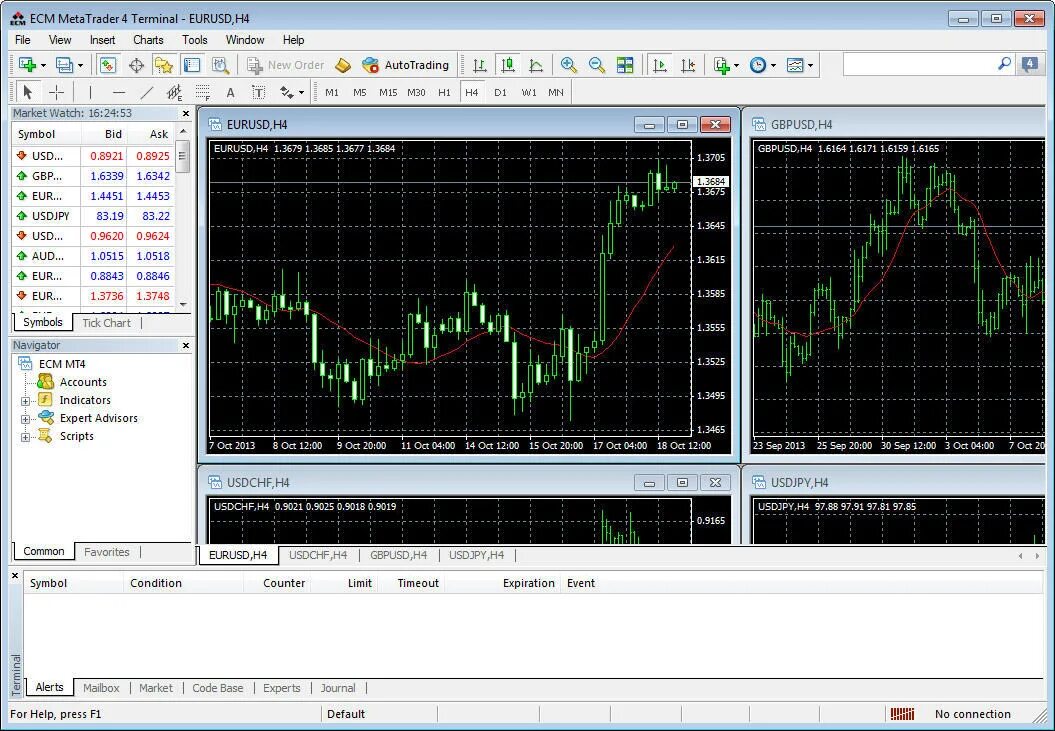This screenshot has width=1055, height=731.
Task: Close the Navigator panel
Action: [186, 345]
